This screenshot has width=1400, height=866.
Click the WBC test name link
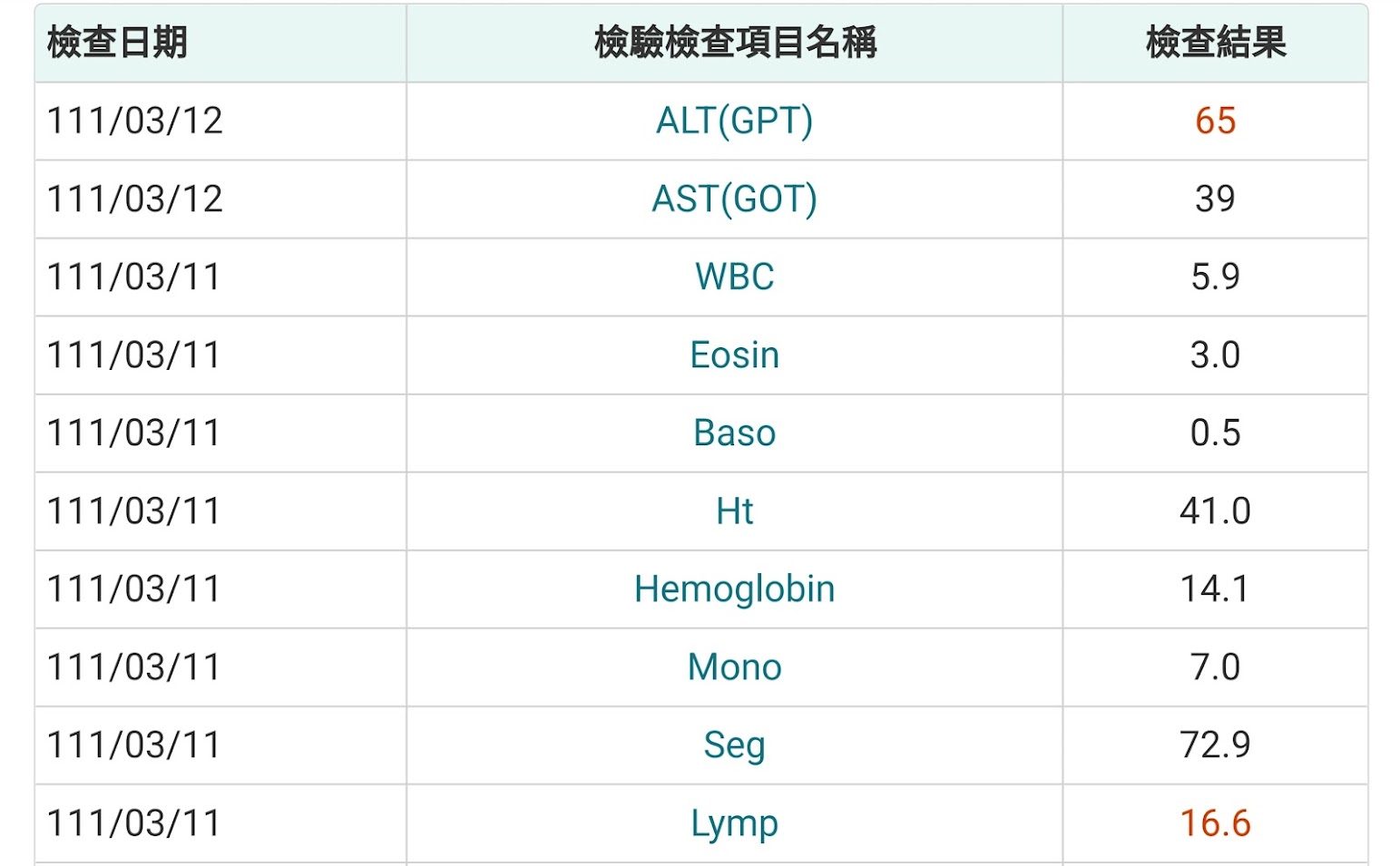pyautogui.click(x=734, y=277)
